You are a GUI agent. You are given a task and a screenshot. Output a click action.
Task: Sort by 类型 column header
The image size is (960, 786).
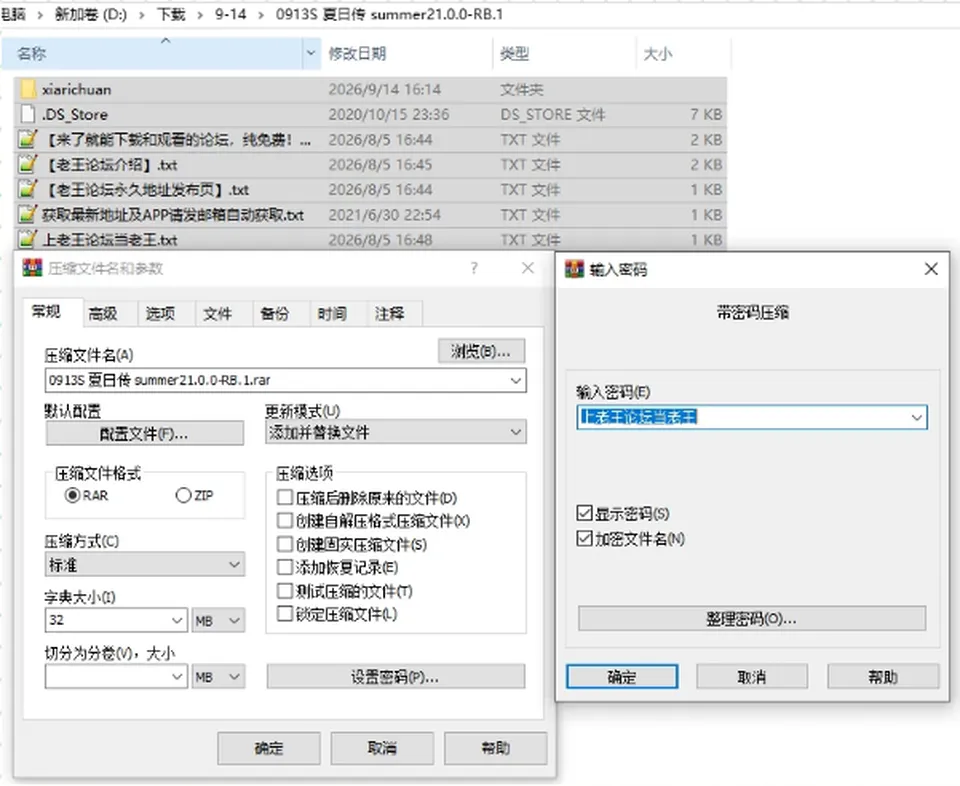[514, 53]
